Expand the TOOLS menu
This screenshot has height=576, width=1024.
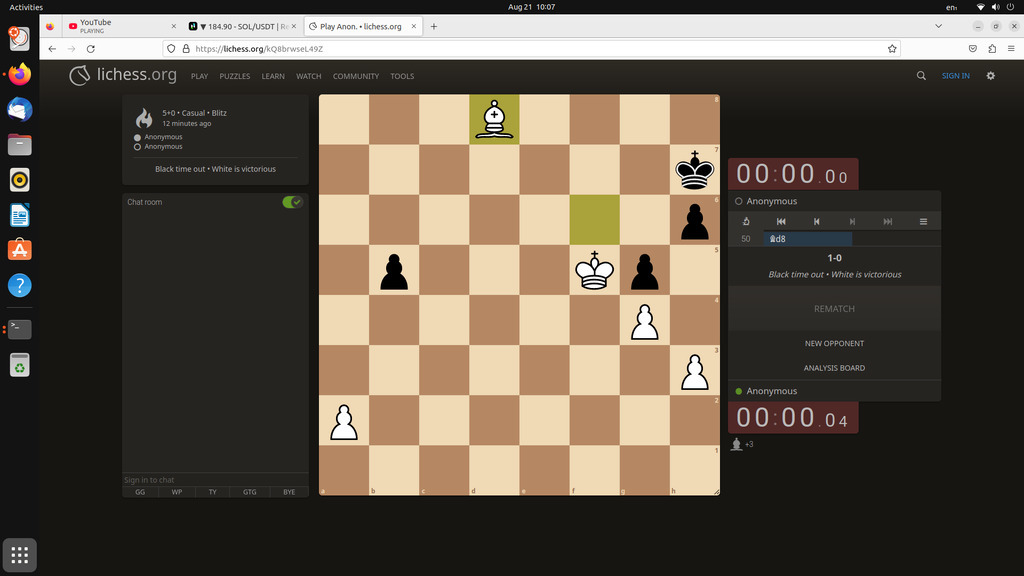[402, 76]
